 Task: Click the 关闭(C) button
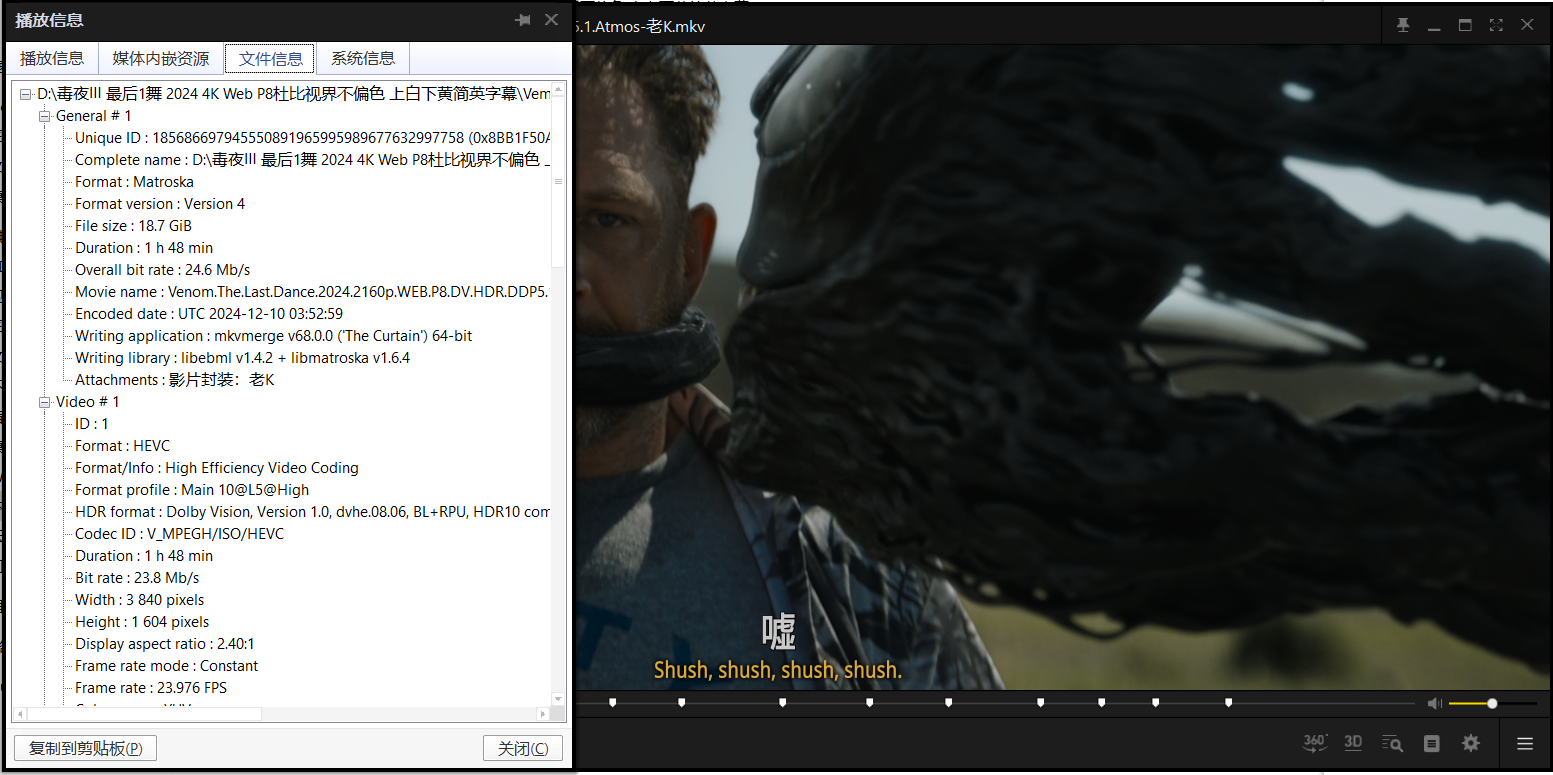[523, 748]
